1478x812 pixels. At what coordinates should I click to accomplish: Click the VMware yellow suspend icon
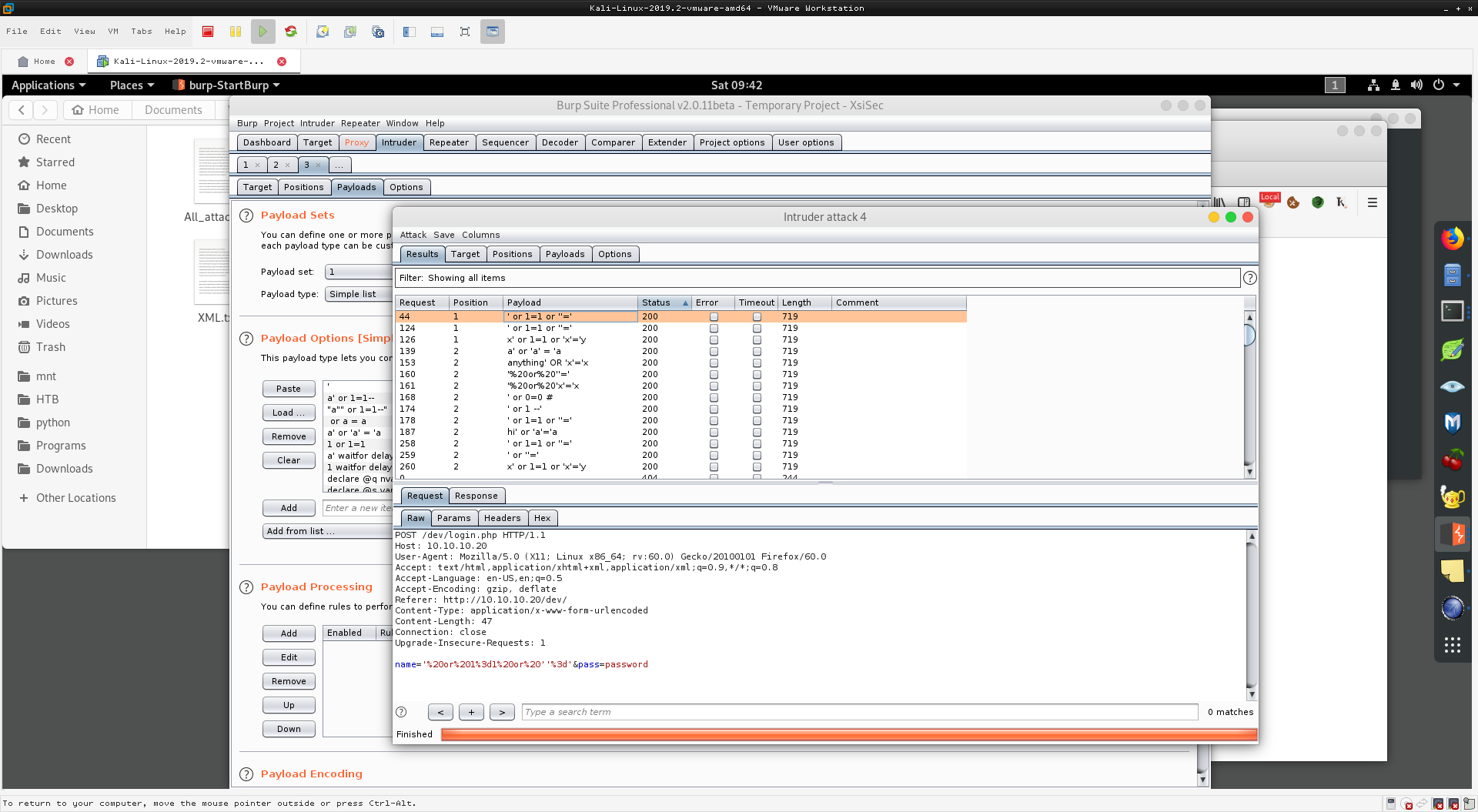(x=236, y=32)
